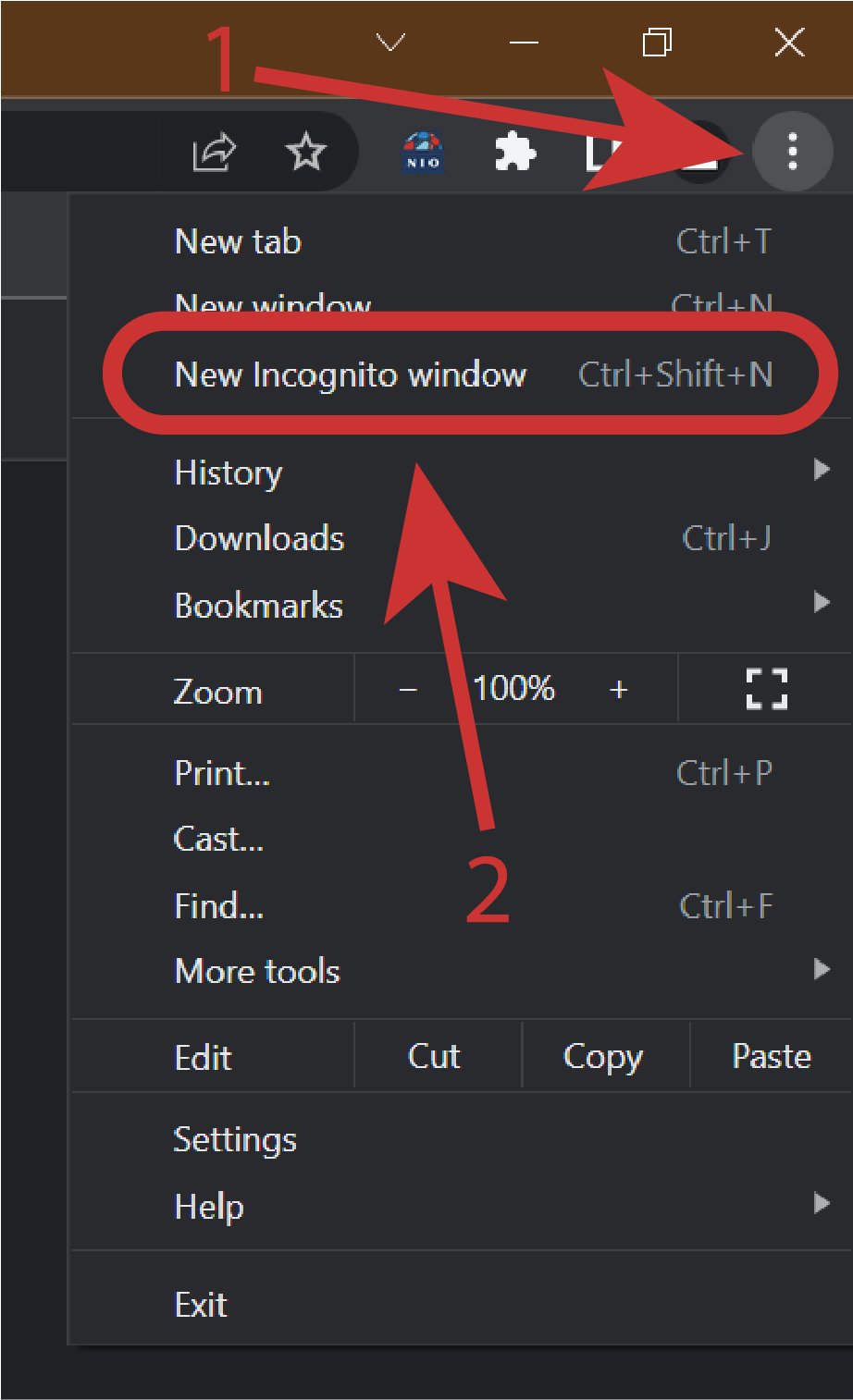Open the Extensions puzzle piece icon

click(514, 151)
